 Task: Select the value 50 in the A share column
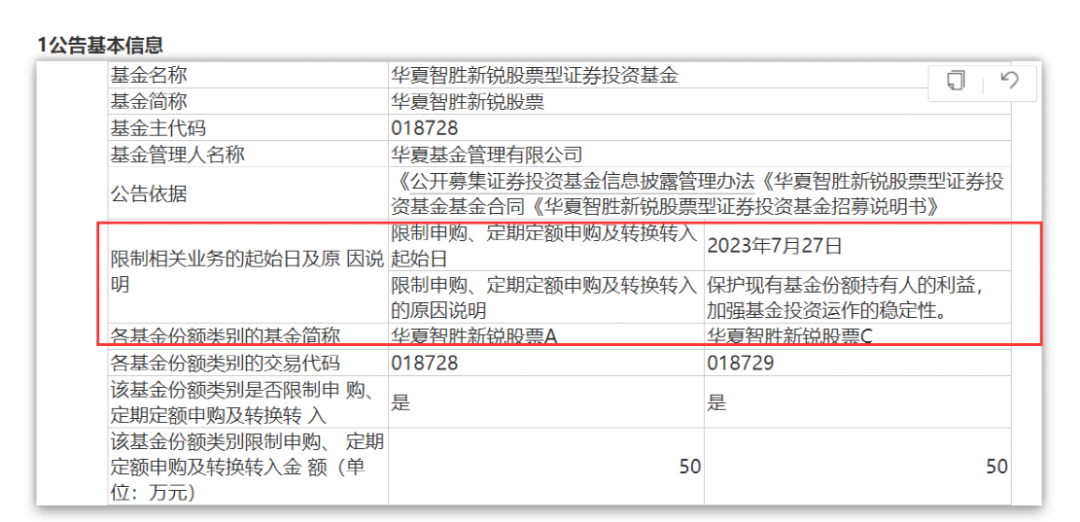(x=690, y=467)
